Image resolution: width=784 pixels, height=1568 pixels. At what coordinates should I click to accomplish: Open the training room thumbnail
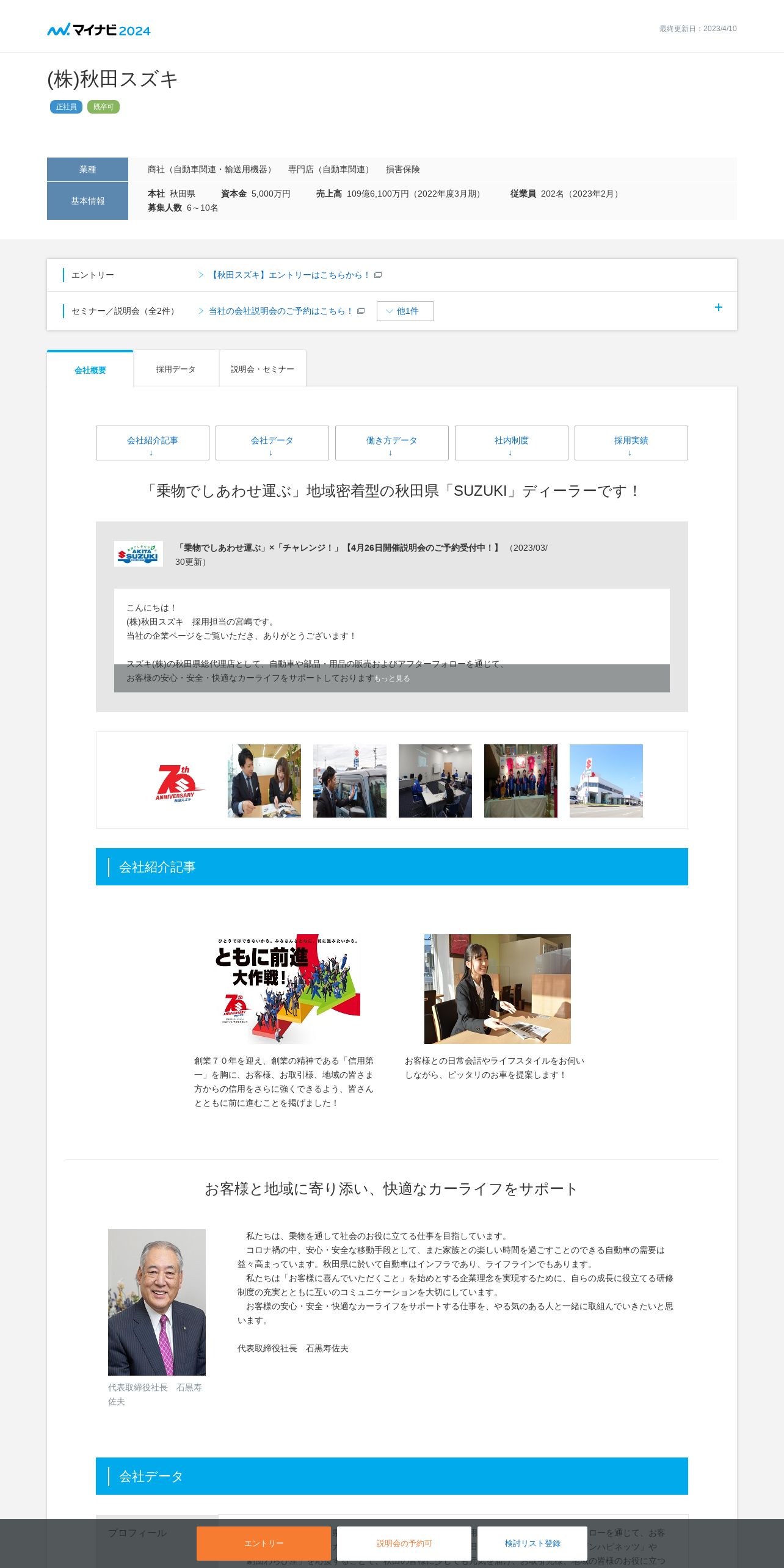435,781
